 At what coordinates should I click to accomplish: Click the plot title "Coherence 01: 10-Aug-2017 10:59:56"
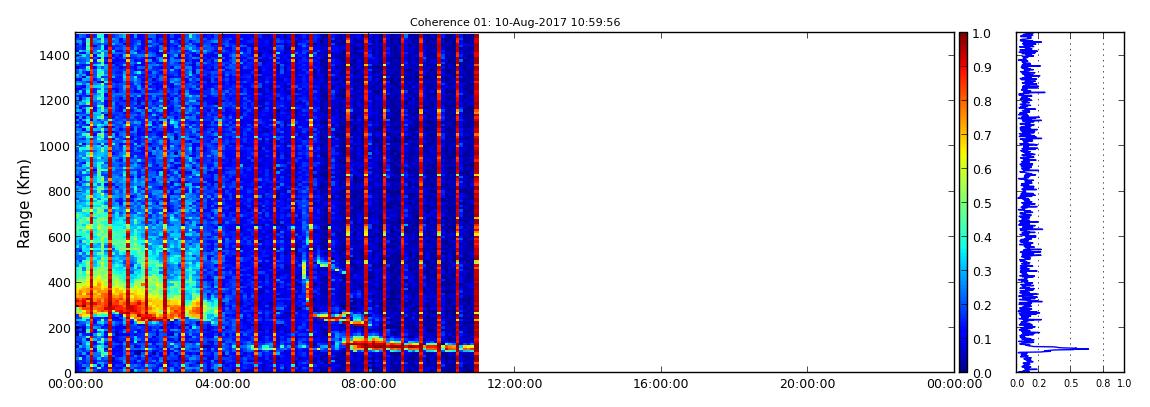point(515,22)
